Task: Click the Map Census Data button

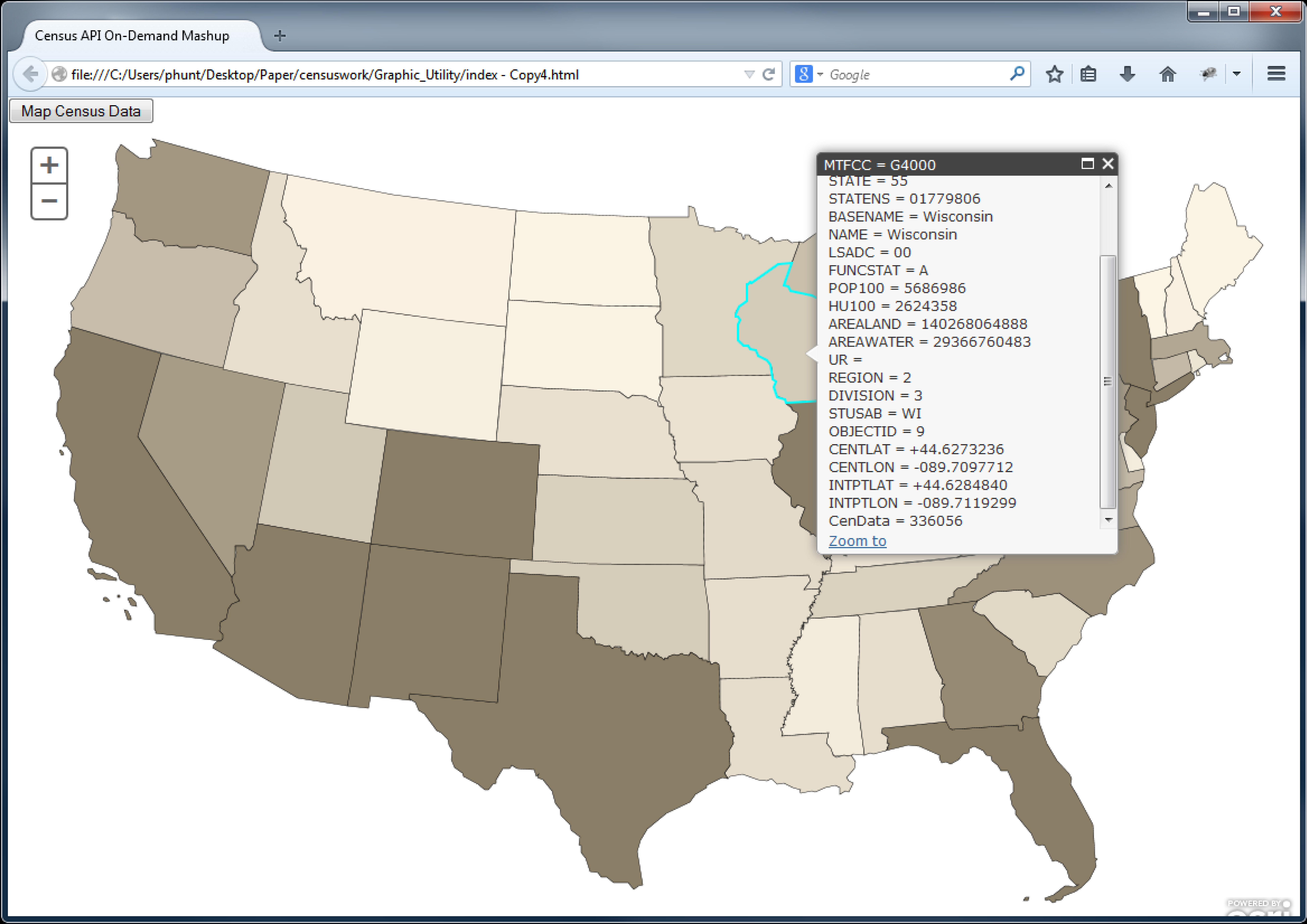Action: pos(81,111)
